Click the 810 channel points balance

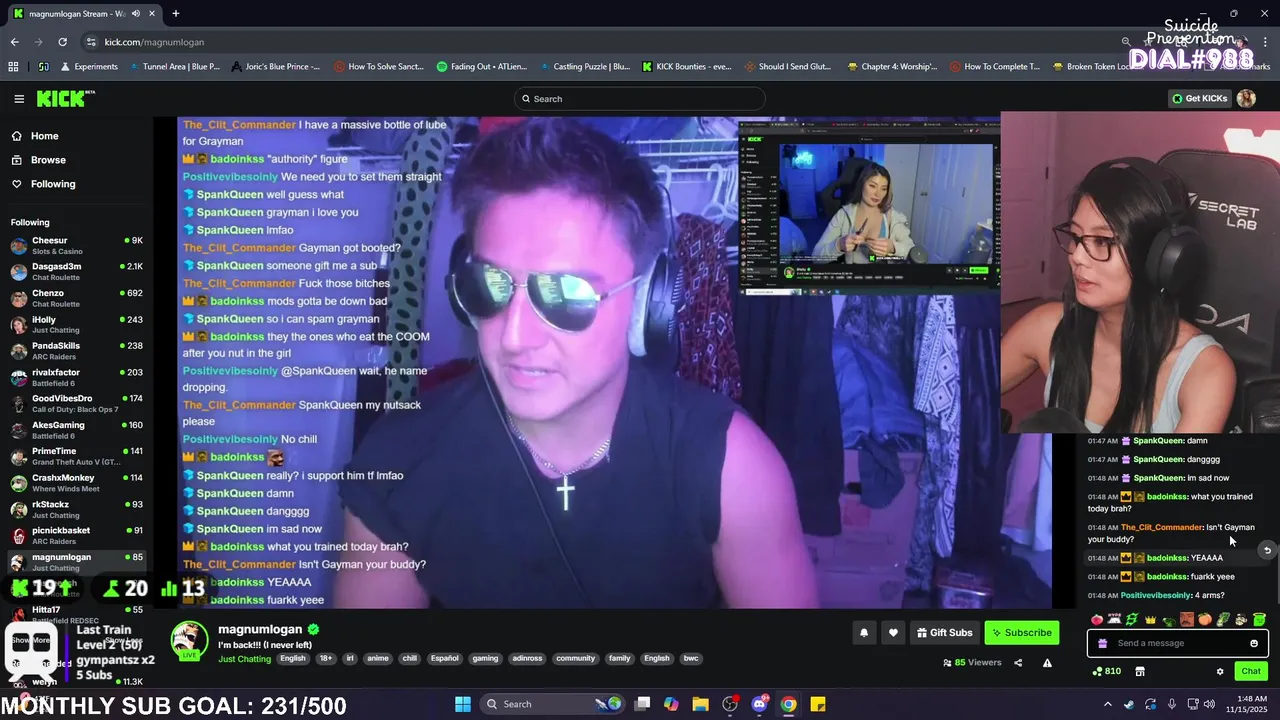[x=1106, y=671]
